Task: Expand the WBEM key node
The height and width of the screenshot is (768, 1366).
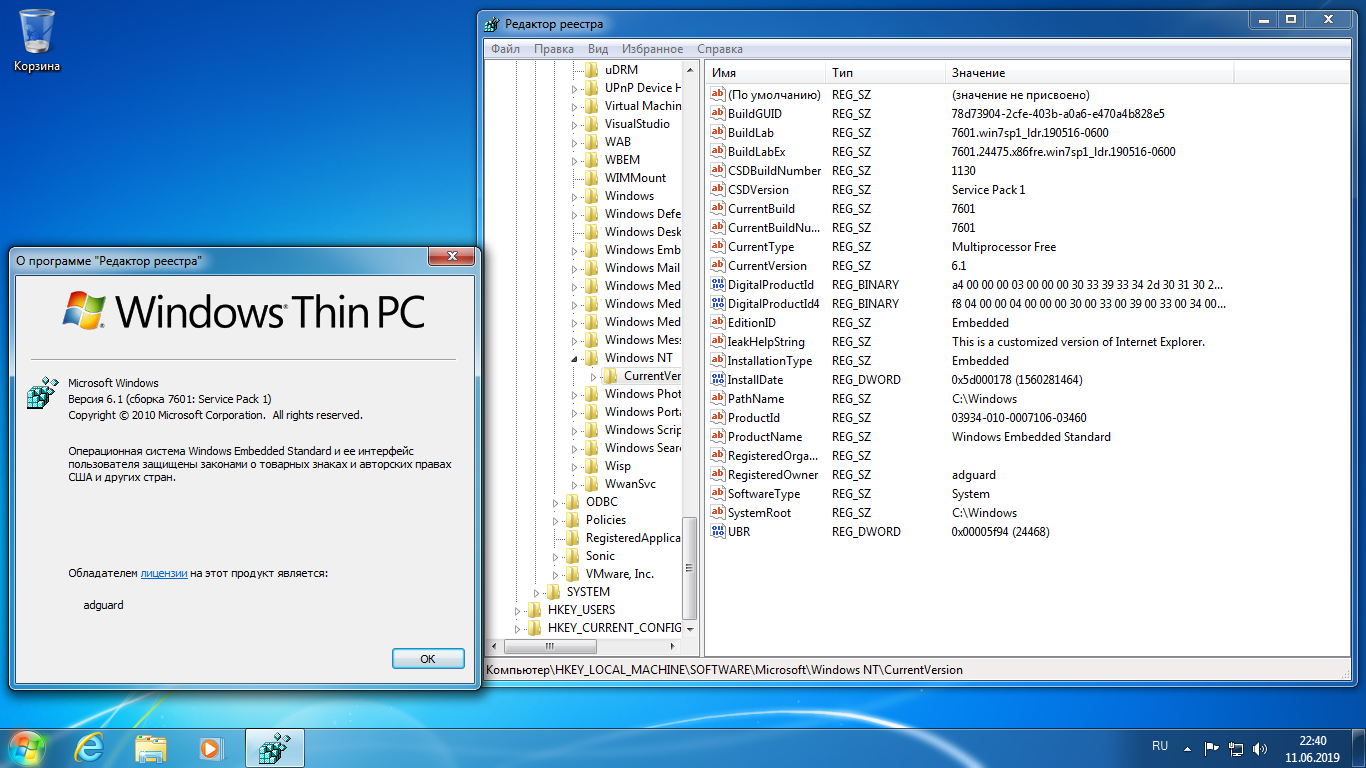Action: point(575,160)
